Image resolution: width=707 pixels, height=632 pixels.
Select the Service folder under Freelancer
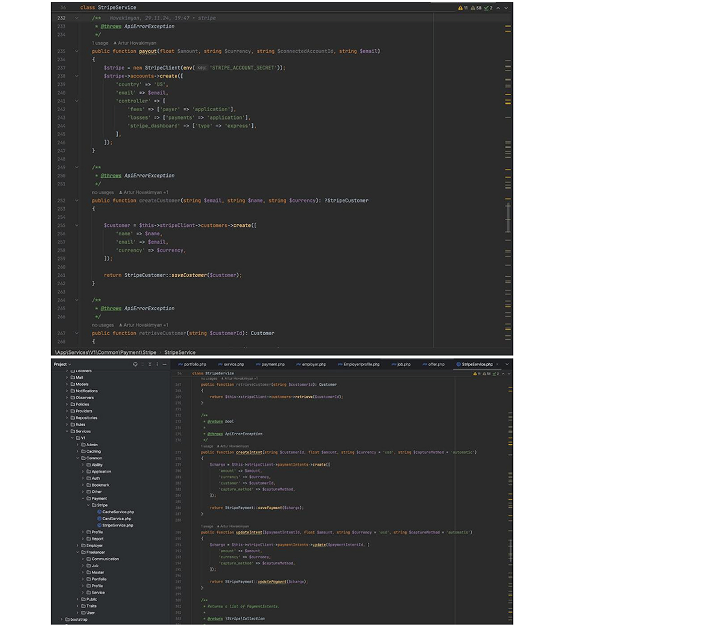click(x=98, y=593)
